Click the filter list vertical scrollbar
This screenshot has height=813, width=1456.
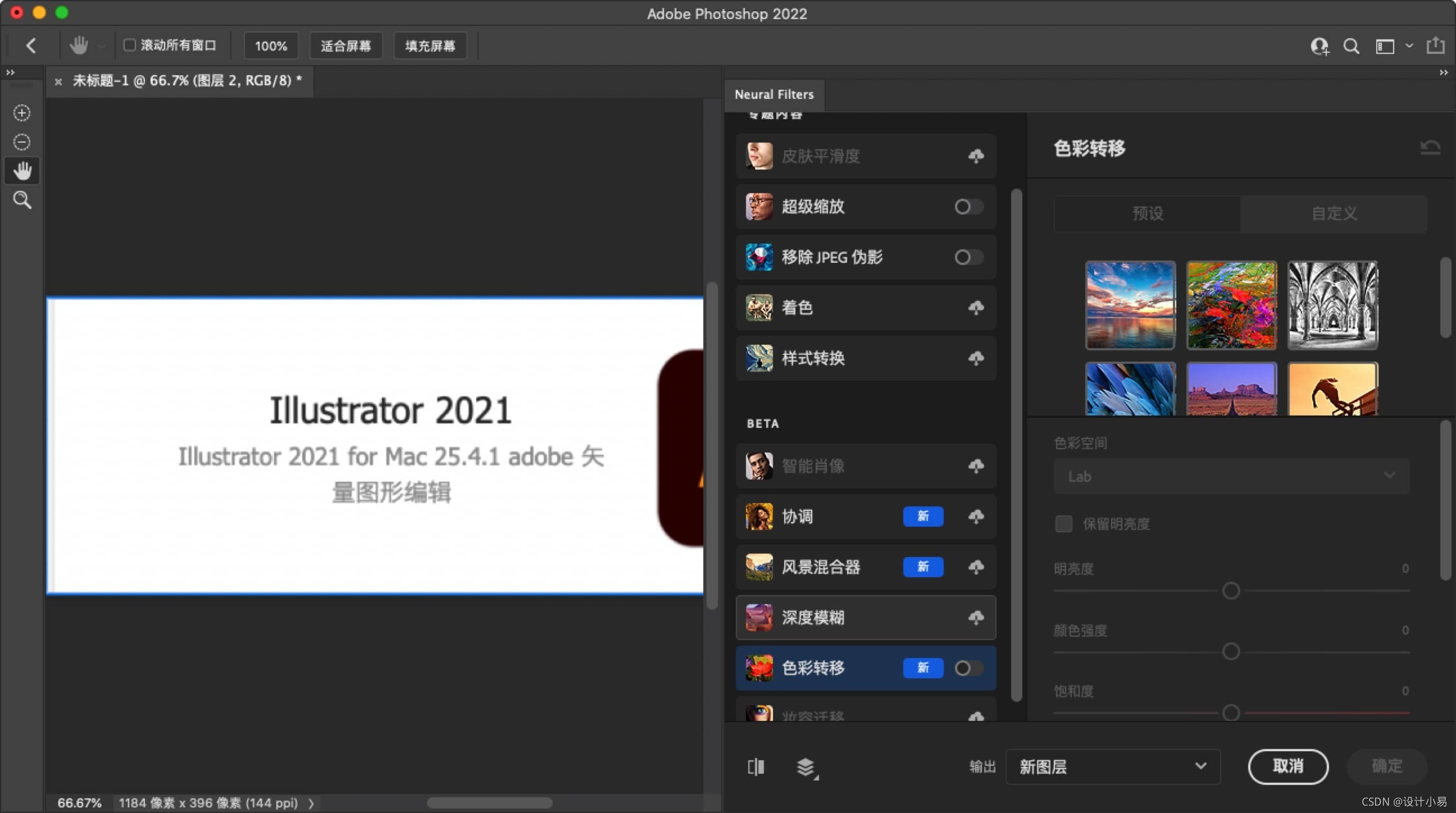pyautogui.click(x=1016, y=445)
